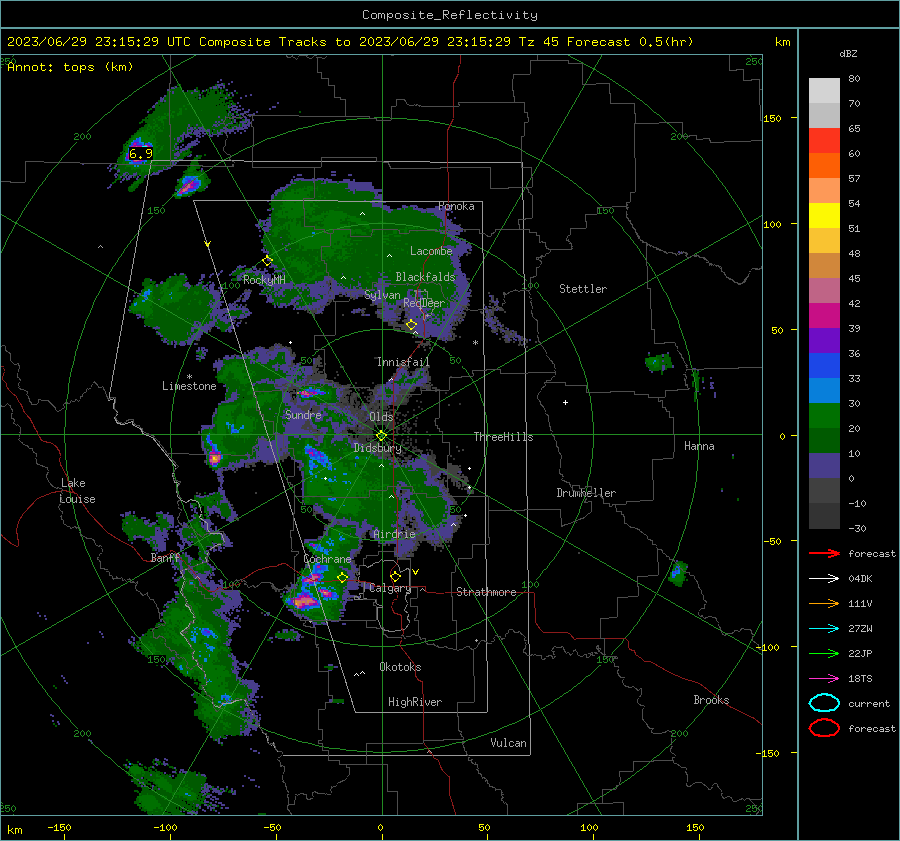The image size is (900, 841).
Task: Click the Lacombe city label
Action: pos(431,251)
